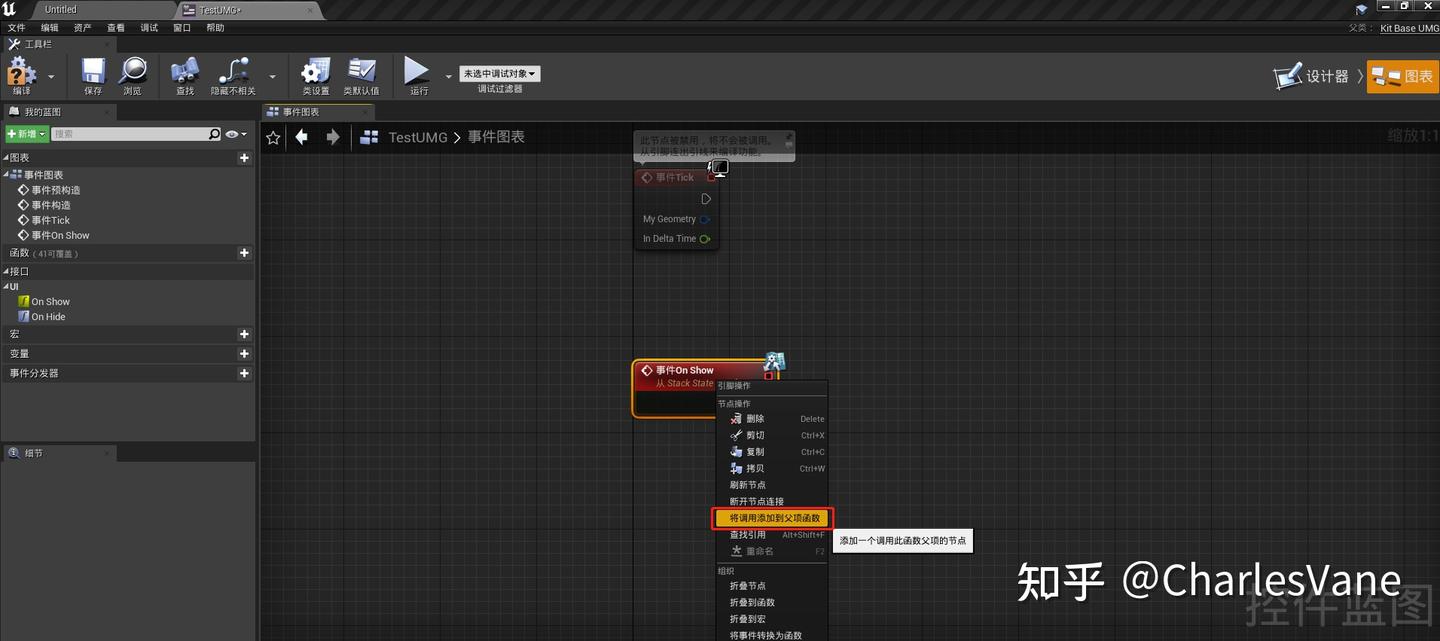Open the 未选中调试对象 debug object dropdown
This screenshot has width=1440, height=641.
499,72
